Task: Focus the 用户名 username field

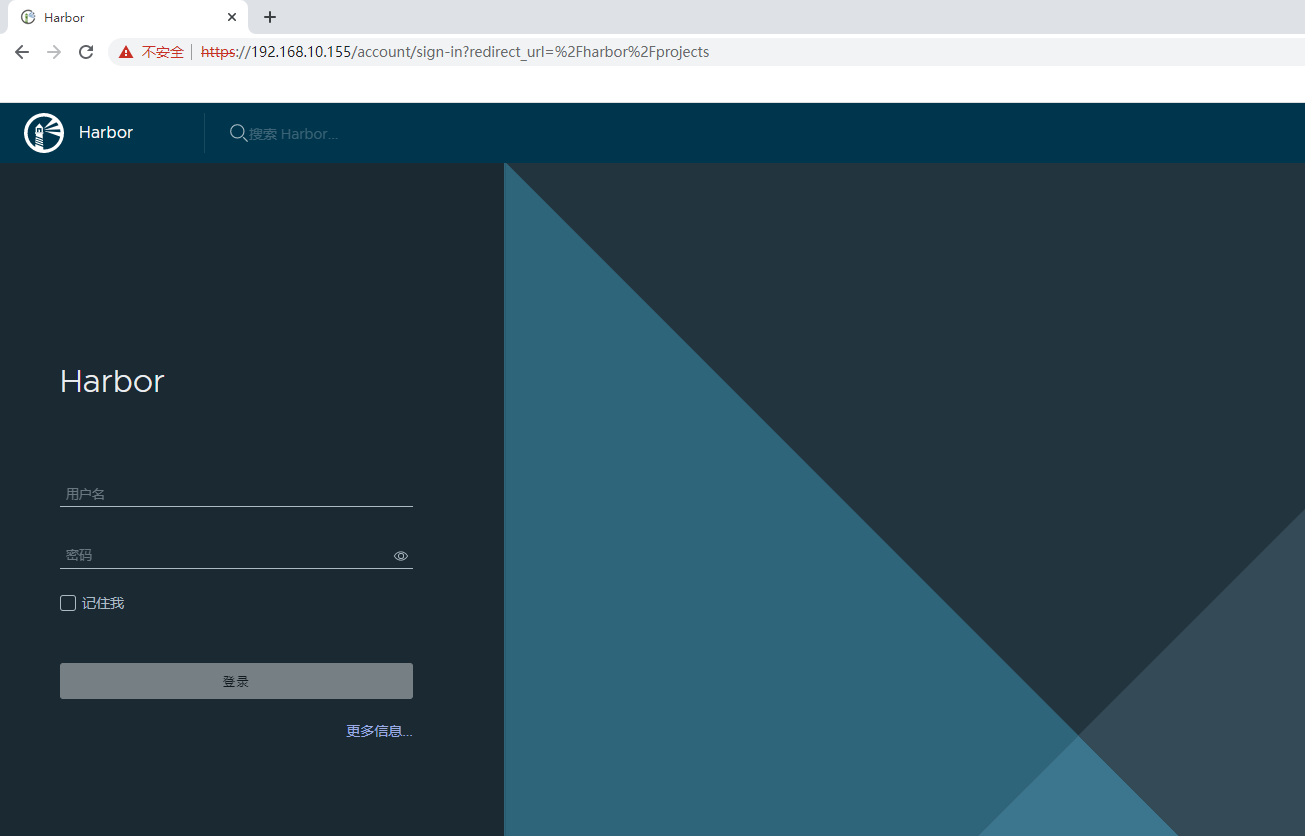Action: (x=236, y=494)
